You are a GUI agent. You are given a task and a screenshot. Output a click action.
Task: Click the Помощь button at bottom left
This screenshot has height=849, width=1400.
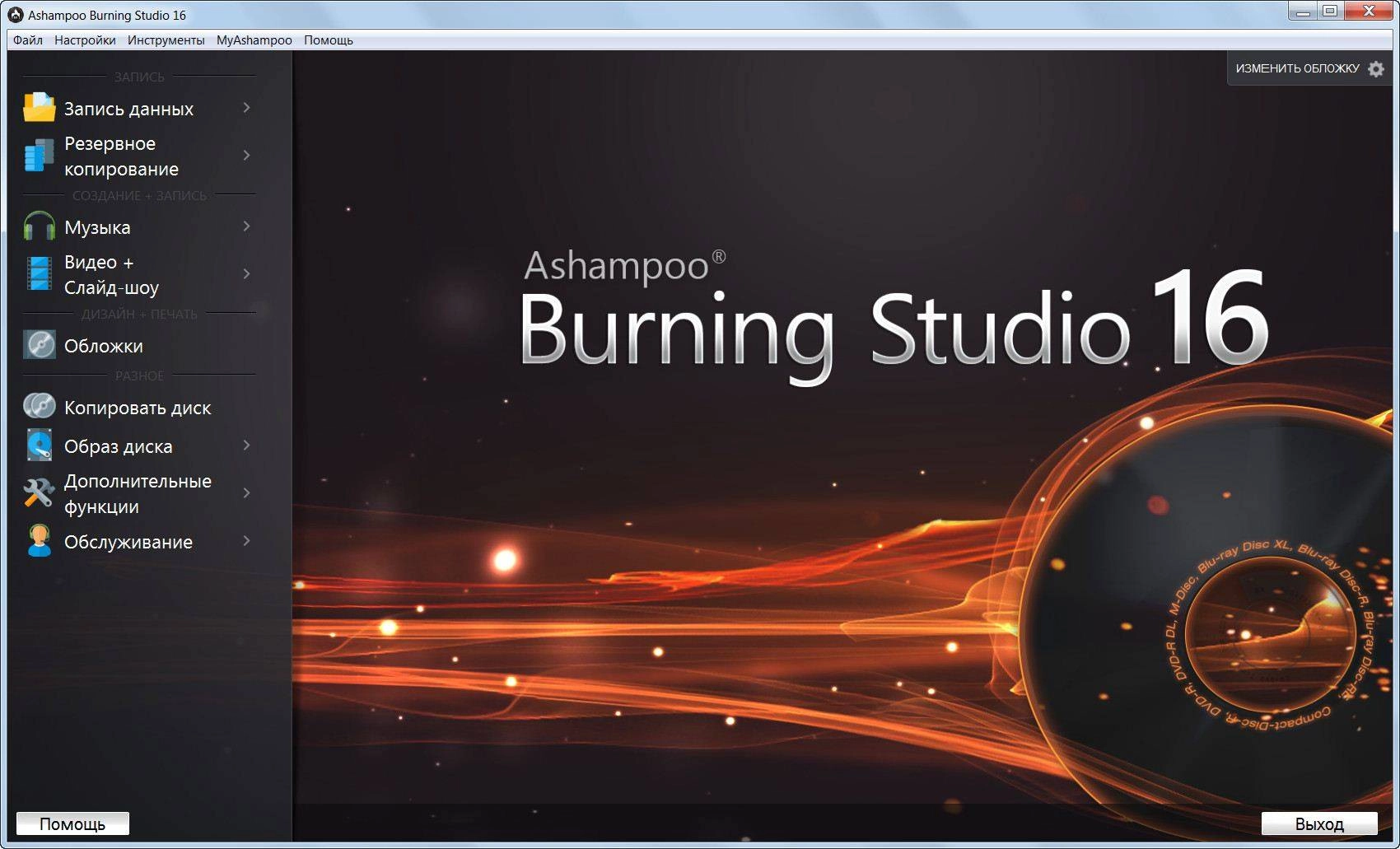pos(72,823)
